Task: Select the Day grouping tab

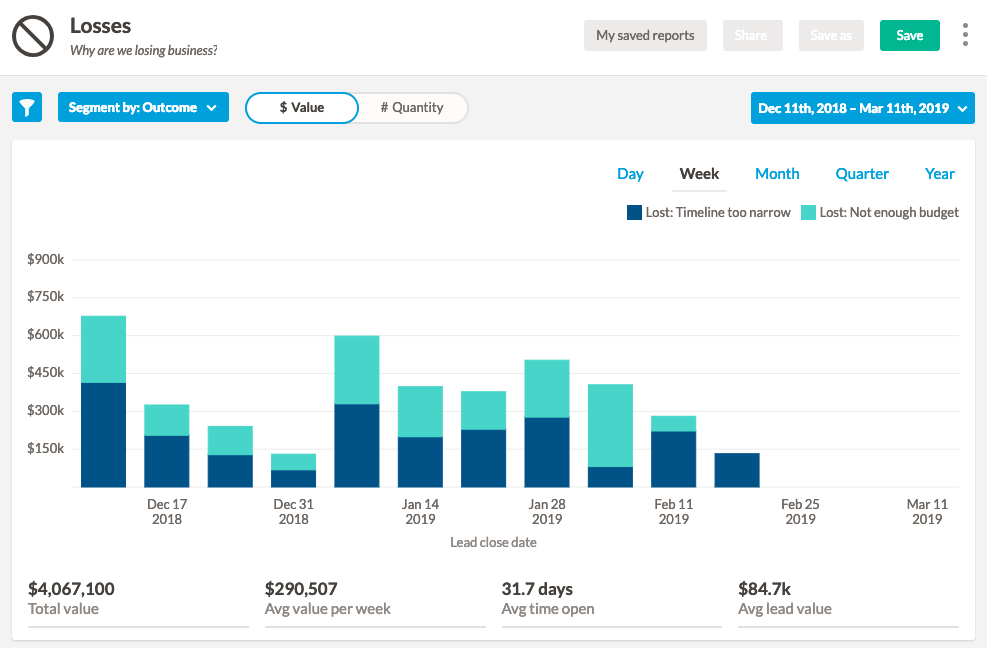Action: point(630,174)
